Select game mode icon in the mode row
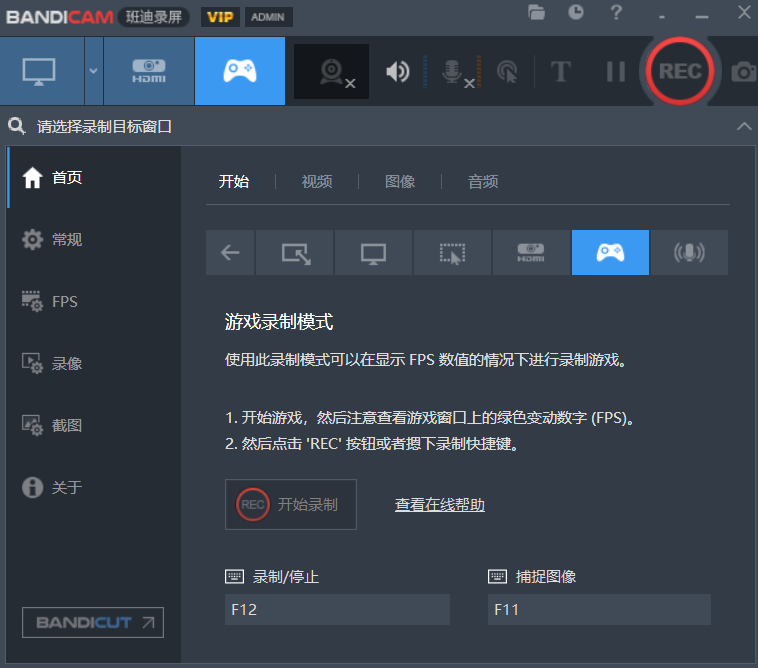Viewport: 758px width, 668px height. 610,252
